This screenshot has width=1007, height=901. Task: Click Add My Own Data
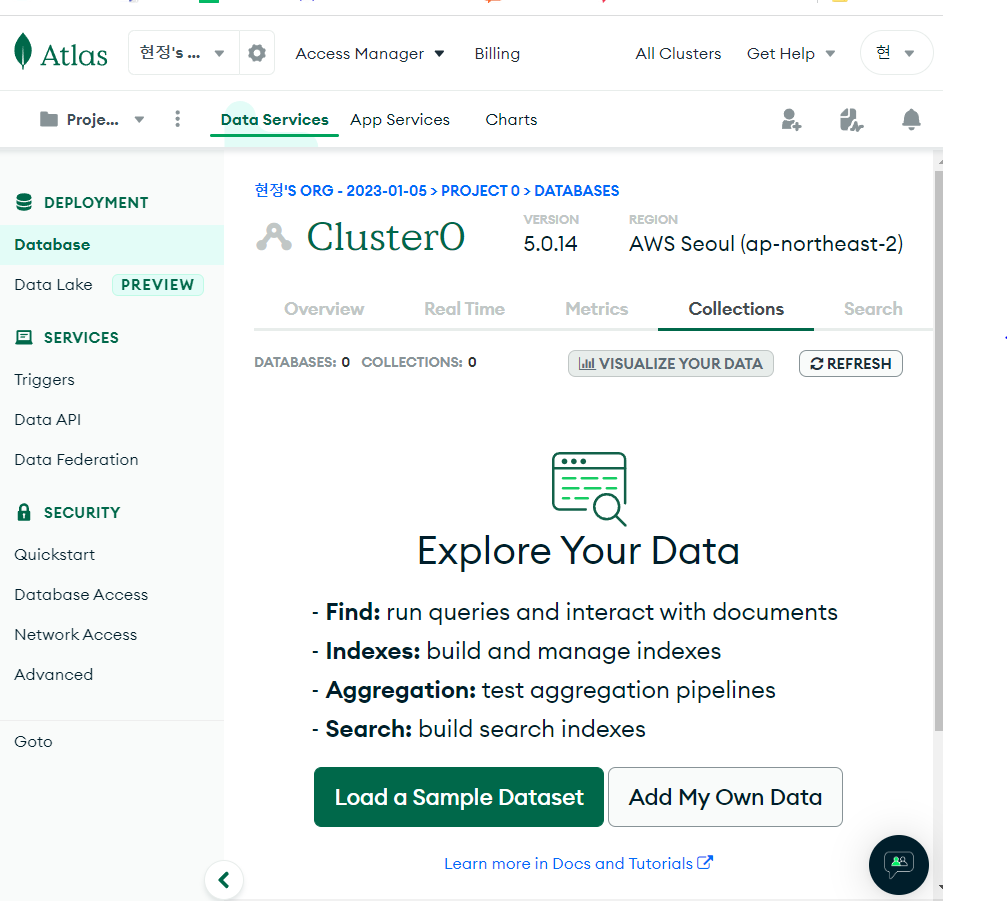725,797
